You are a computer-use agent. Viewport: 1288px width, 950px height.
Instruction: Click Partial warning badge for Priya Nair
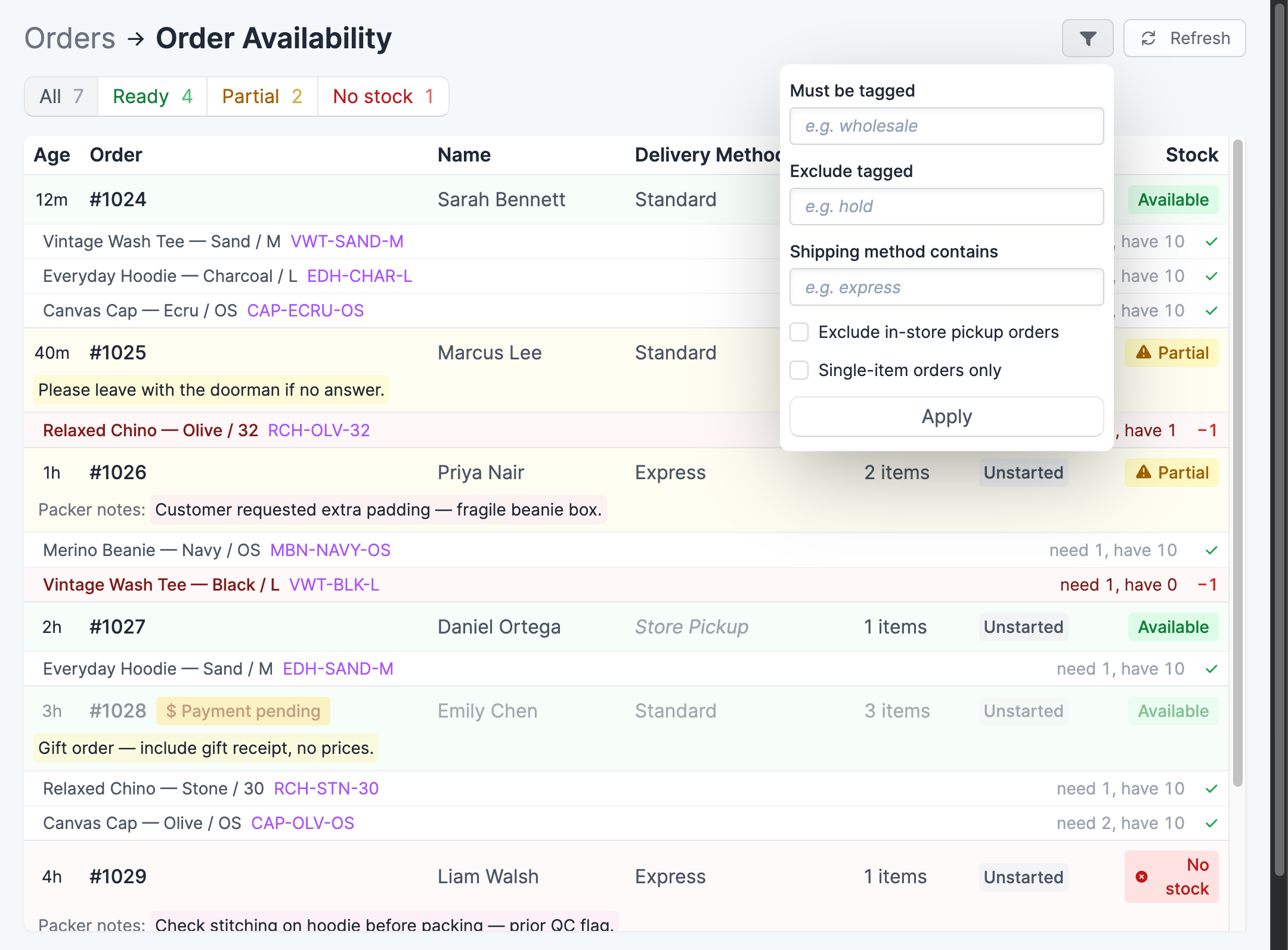(x=1172, y=473)
